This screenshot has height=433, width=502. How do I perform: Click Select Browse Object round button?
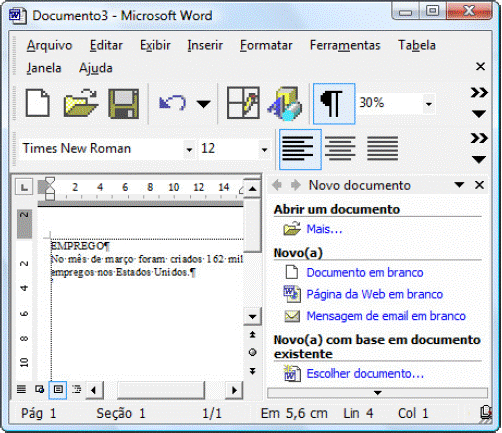(252, 352)
